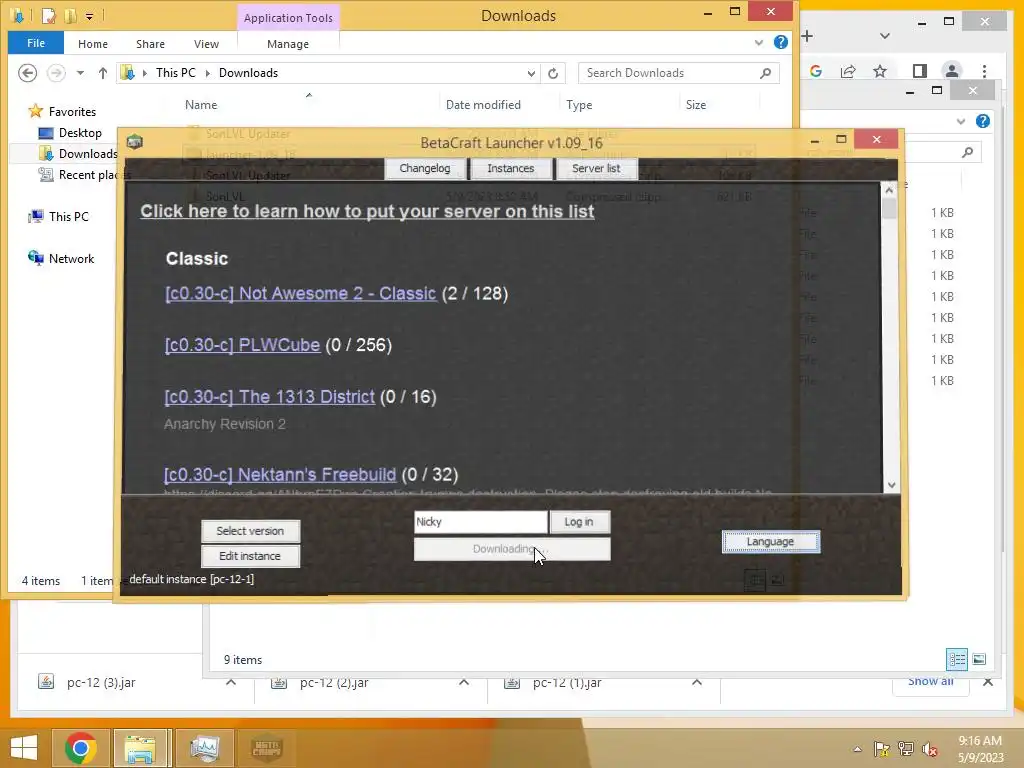Focus the Nicky username field
Image resolution: width=1024 pixels, height=768 pixels.
(481, 522)
